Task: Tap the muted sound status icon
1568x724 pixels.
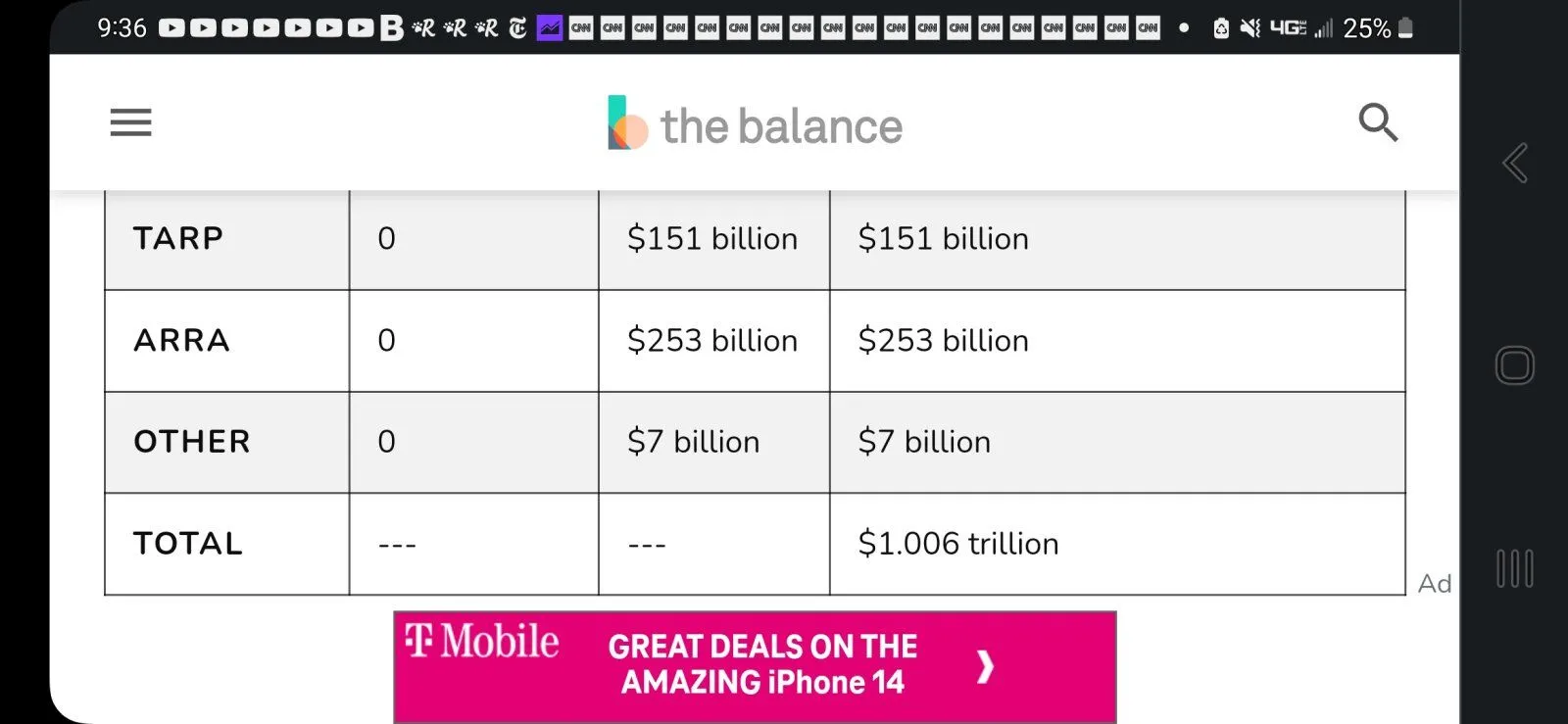Action: pyautogui.click(x=1249, y=28)
